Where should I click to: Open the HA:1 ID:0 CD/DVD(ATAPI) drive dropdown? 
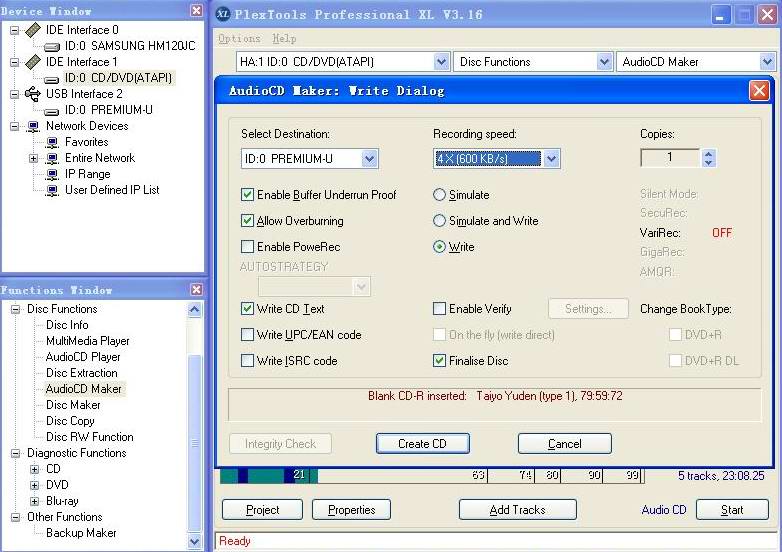441,62
